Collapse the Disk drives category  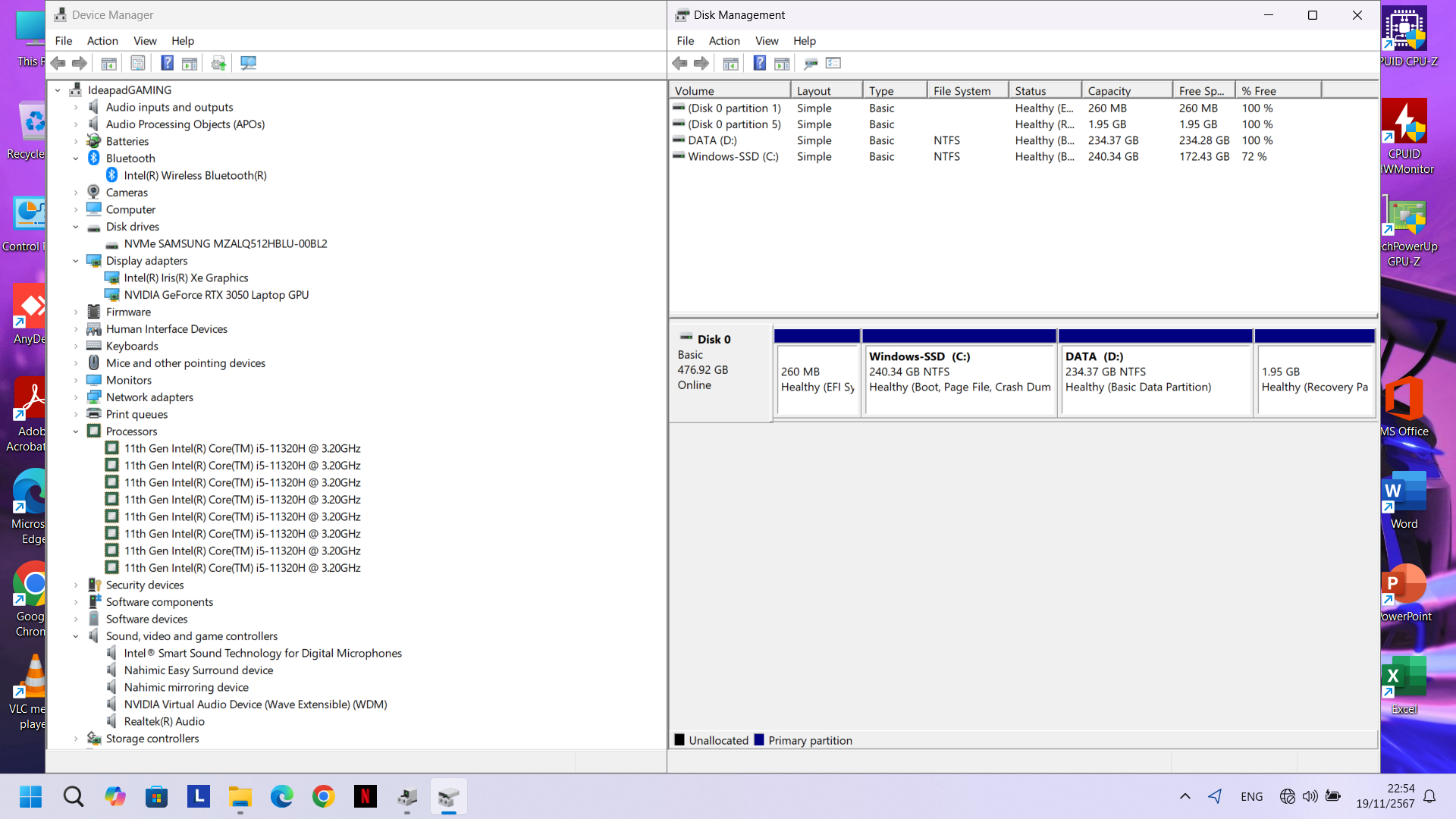pos(76,227)
